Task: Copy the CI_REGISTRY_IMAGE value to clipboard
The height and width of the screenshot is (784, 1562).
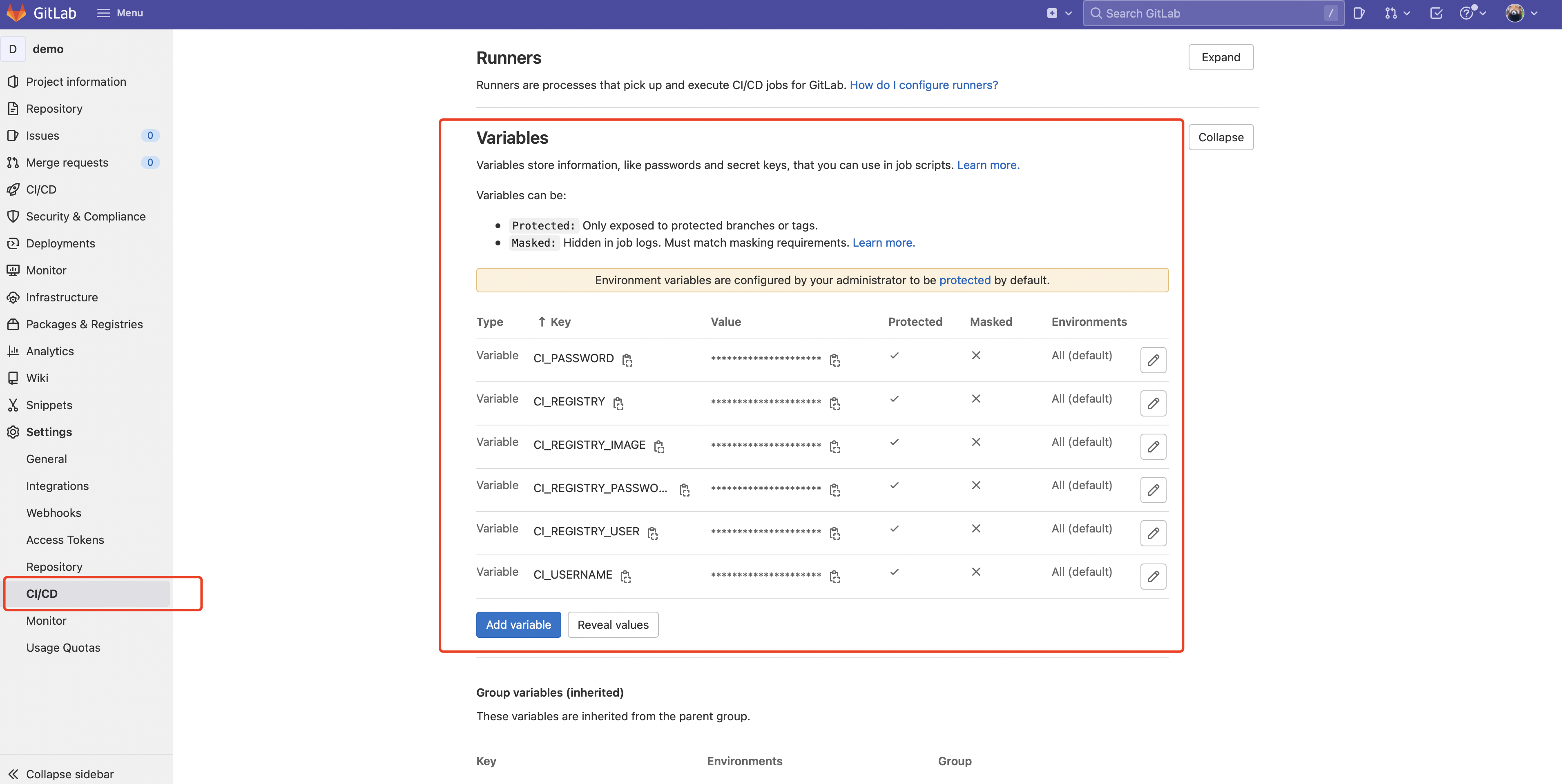Action: 835,447
